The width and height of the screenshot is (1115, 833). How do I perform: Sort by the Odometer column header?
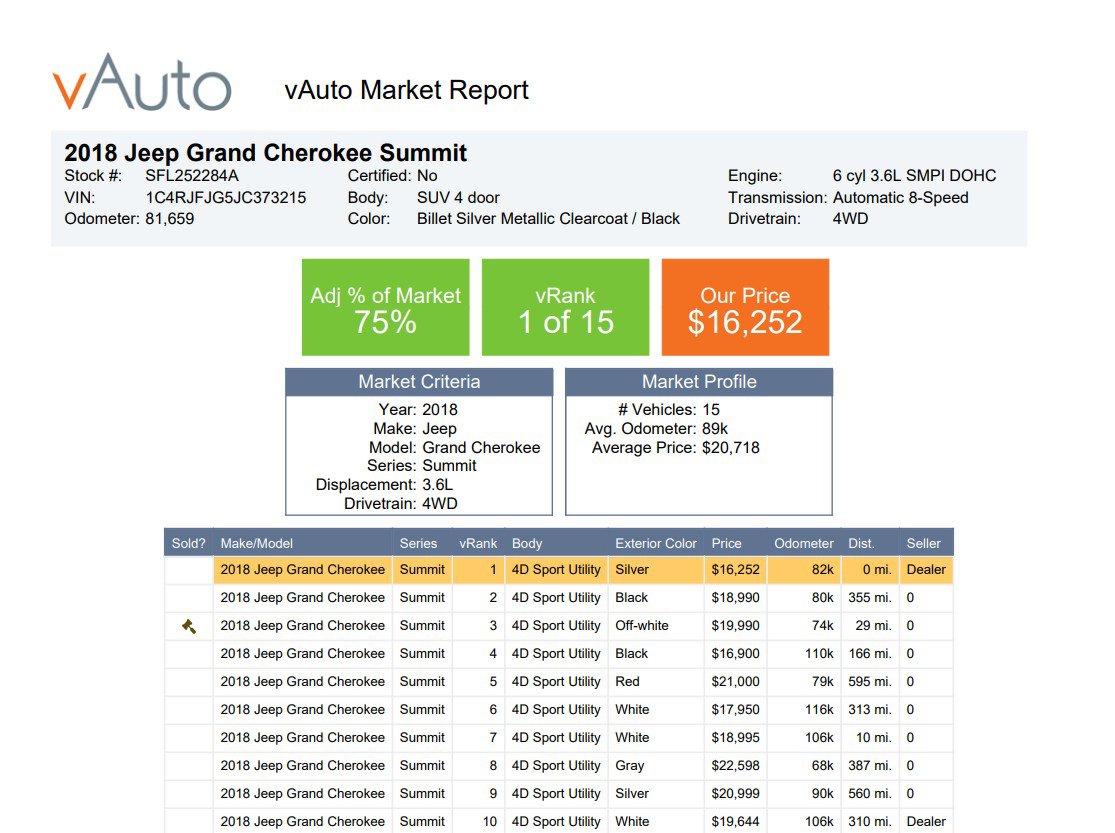coord(803,543)
